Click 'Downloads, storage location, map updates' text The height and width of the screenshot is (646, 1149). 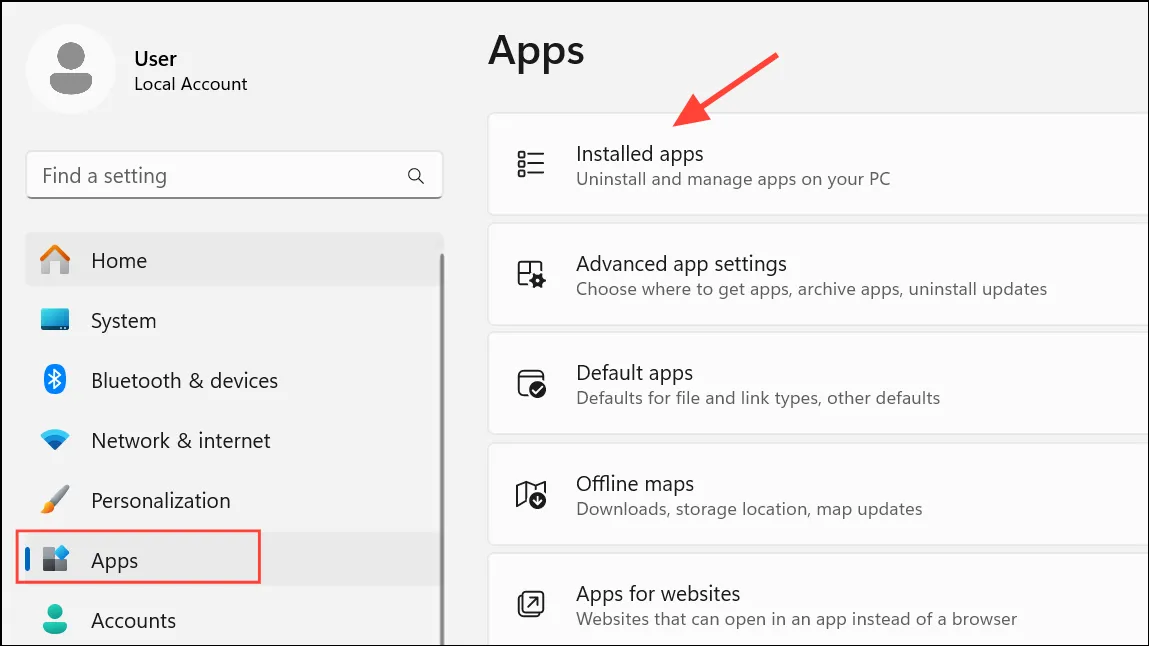point(749,509)
